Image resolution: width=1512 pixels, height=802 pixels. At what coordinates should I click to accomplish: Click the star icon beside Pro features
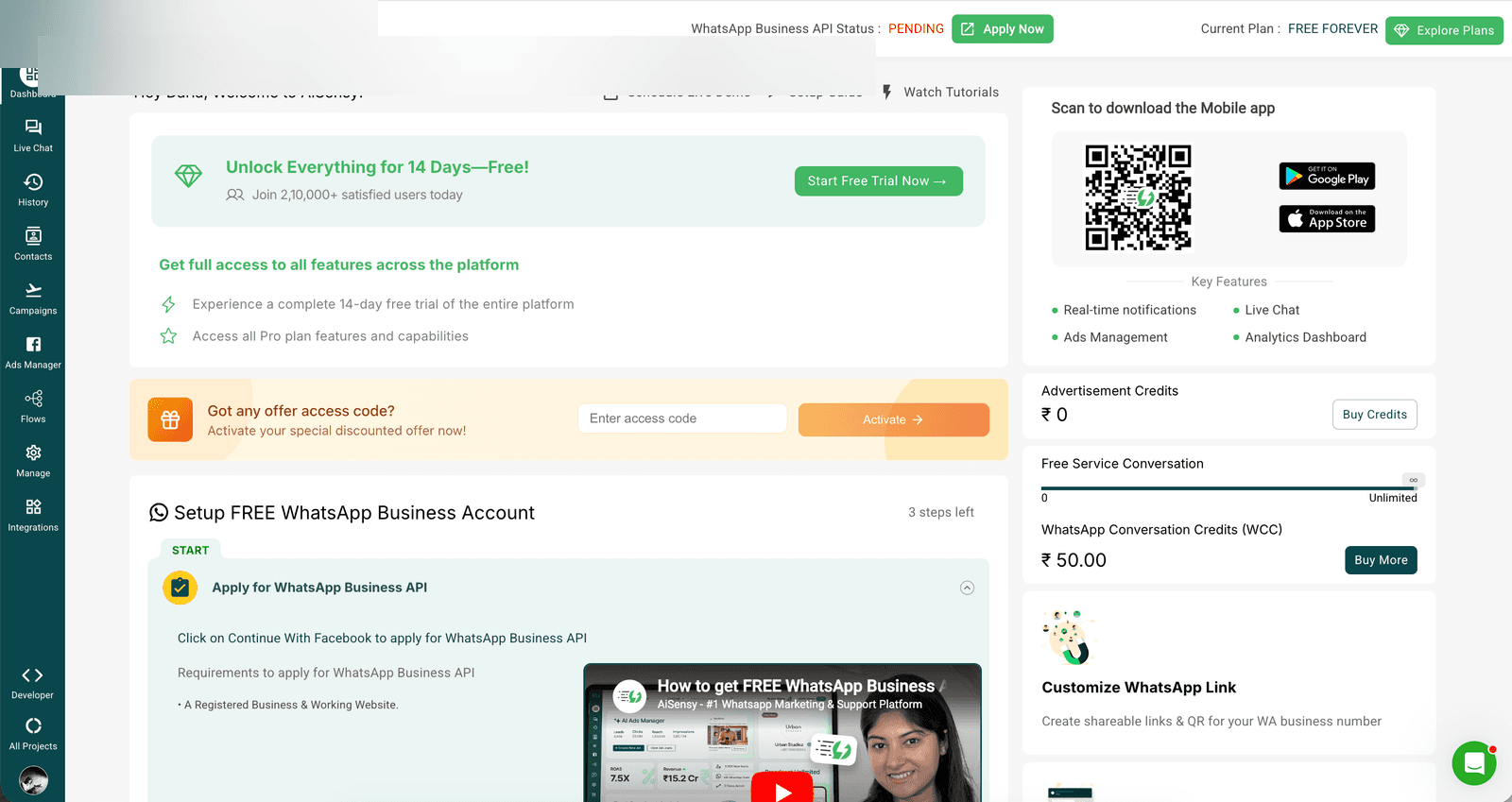coord(168,336)
